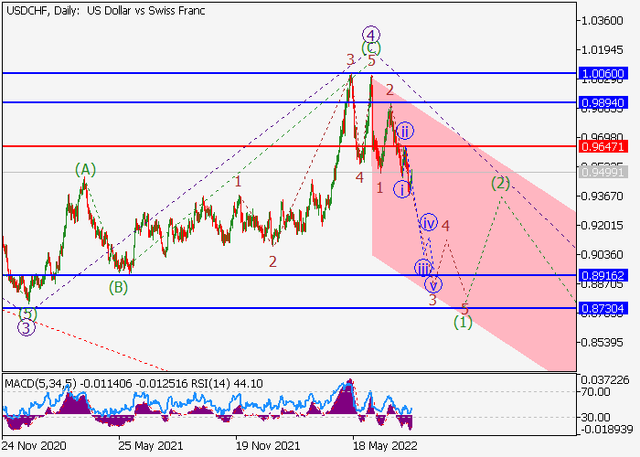Click the green (2) forecast label
This screenshot has height=457, width=640.
[x=501, y=183]
